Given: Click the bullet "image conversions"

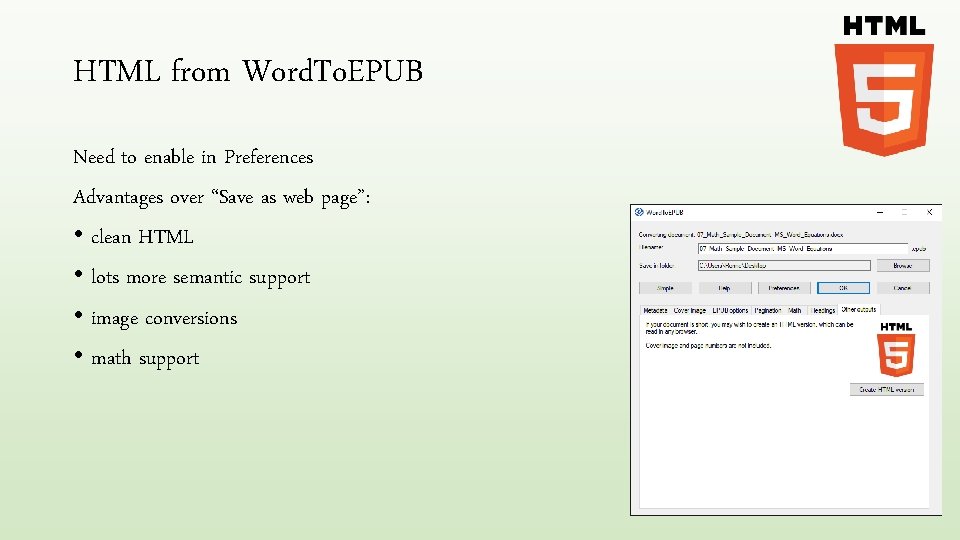Looking at the screenshot, I should (x=164, y=318).
